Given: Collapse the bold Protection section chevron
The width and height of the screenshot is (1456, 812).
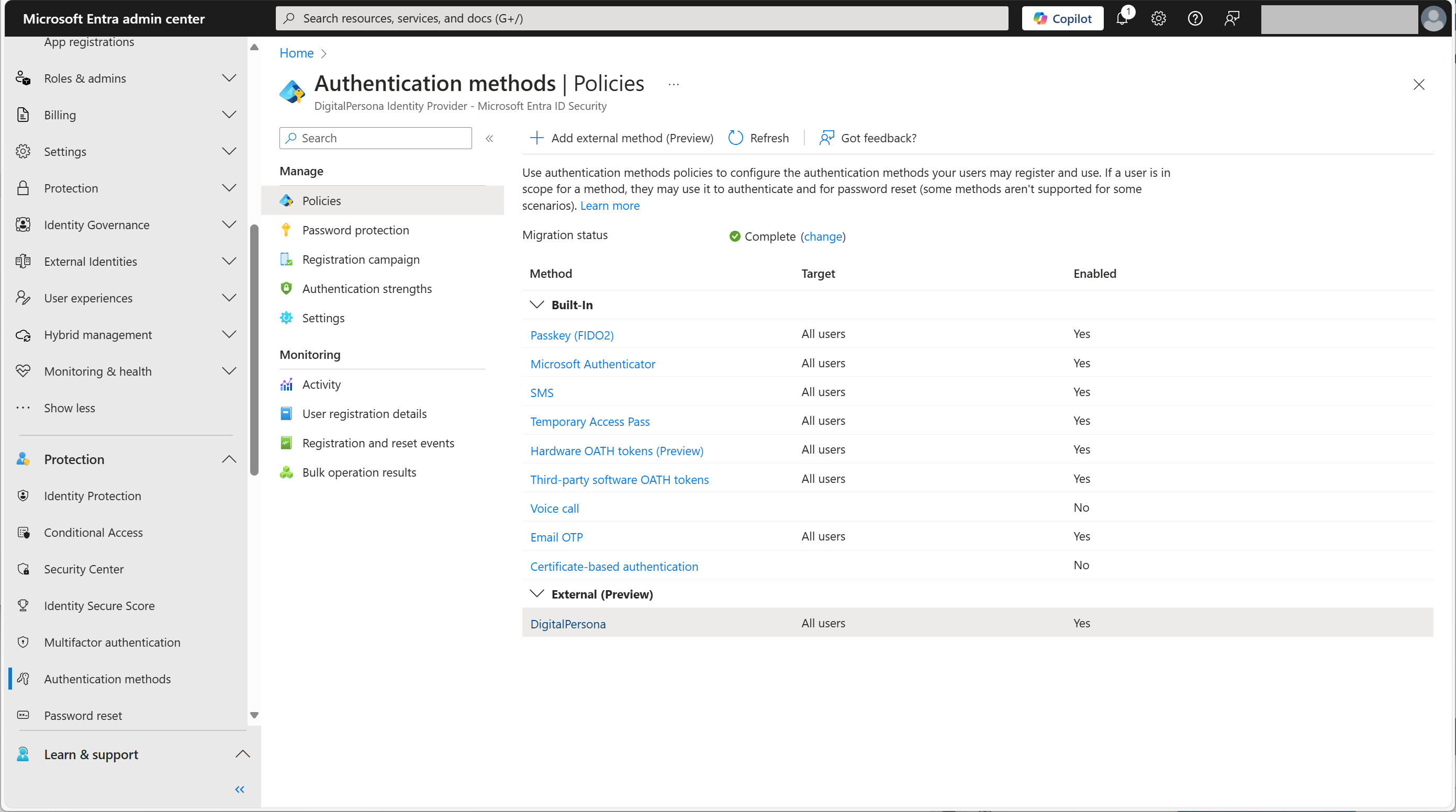Looking at the screenshot, I should pos(229,459).
